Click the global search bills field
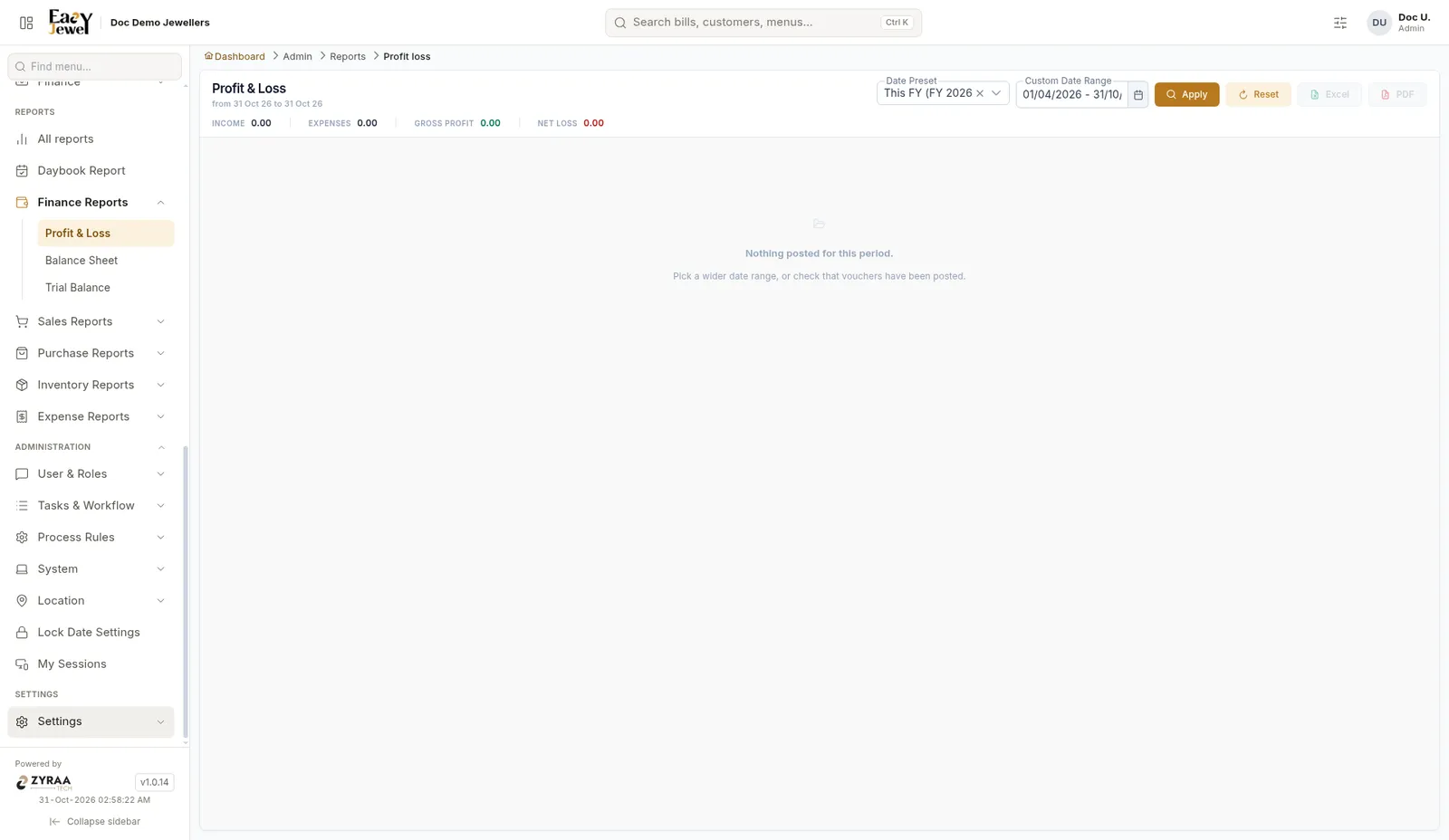This screenshot has height=840, width=1449. point(763,23)
